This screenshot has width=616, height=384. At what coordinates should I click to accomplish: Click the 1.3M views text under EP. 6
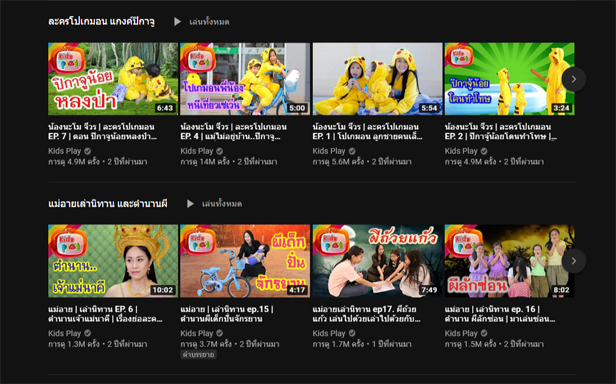(x=74, y=344)
